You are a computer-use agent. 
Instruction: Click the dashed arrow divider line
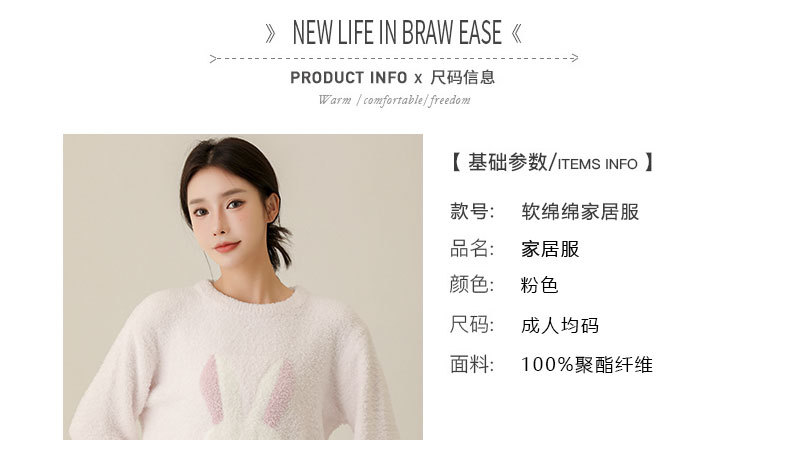[394, 58]
